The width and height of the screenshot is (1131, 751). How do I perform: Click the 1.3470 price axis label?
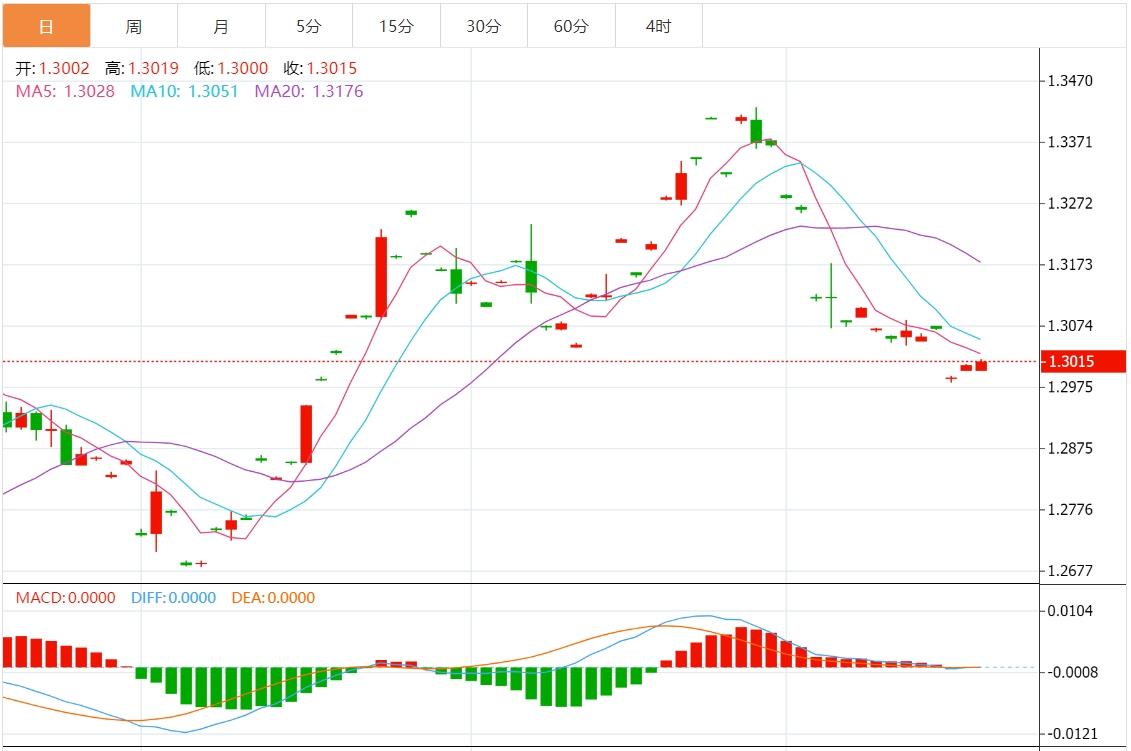(1070, 81)
